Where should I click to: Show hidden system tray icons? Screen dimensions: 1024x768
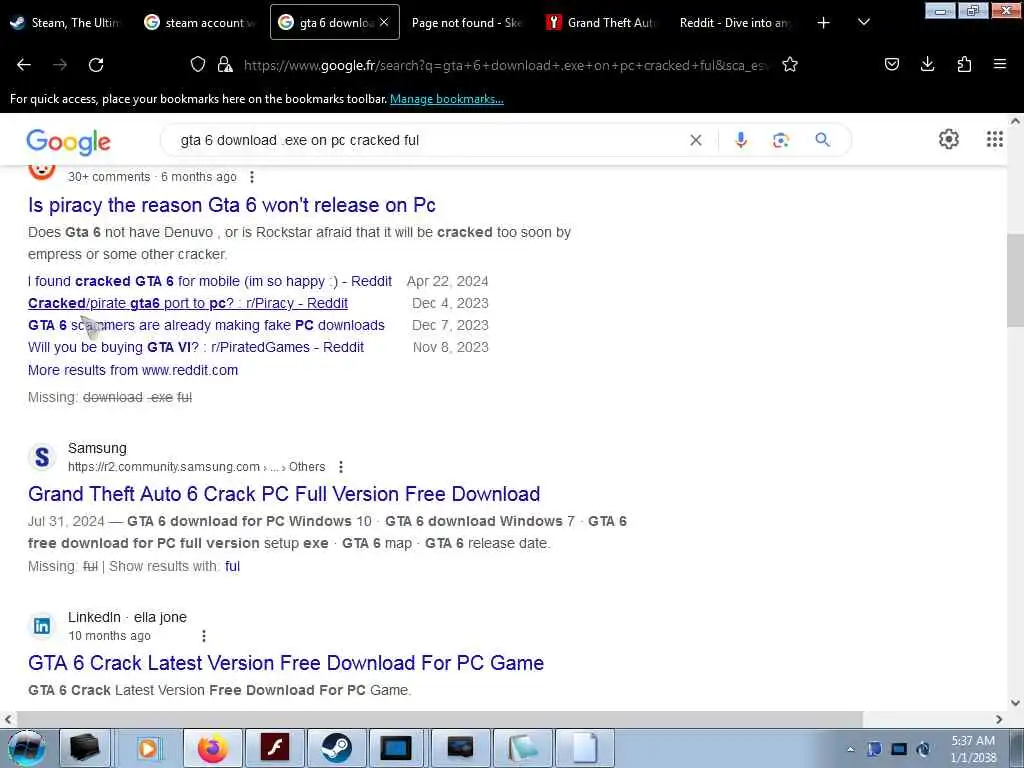coord(850,750)
